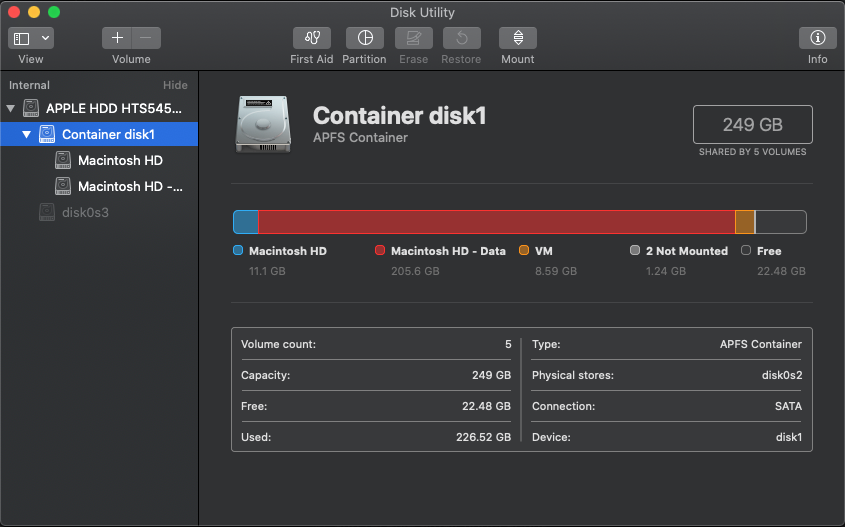
Task: Click the "22.48 GB" value under Free legend
Action: pyautogui.click(x=781, y=271)
